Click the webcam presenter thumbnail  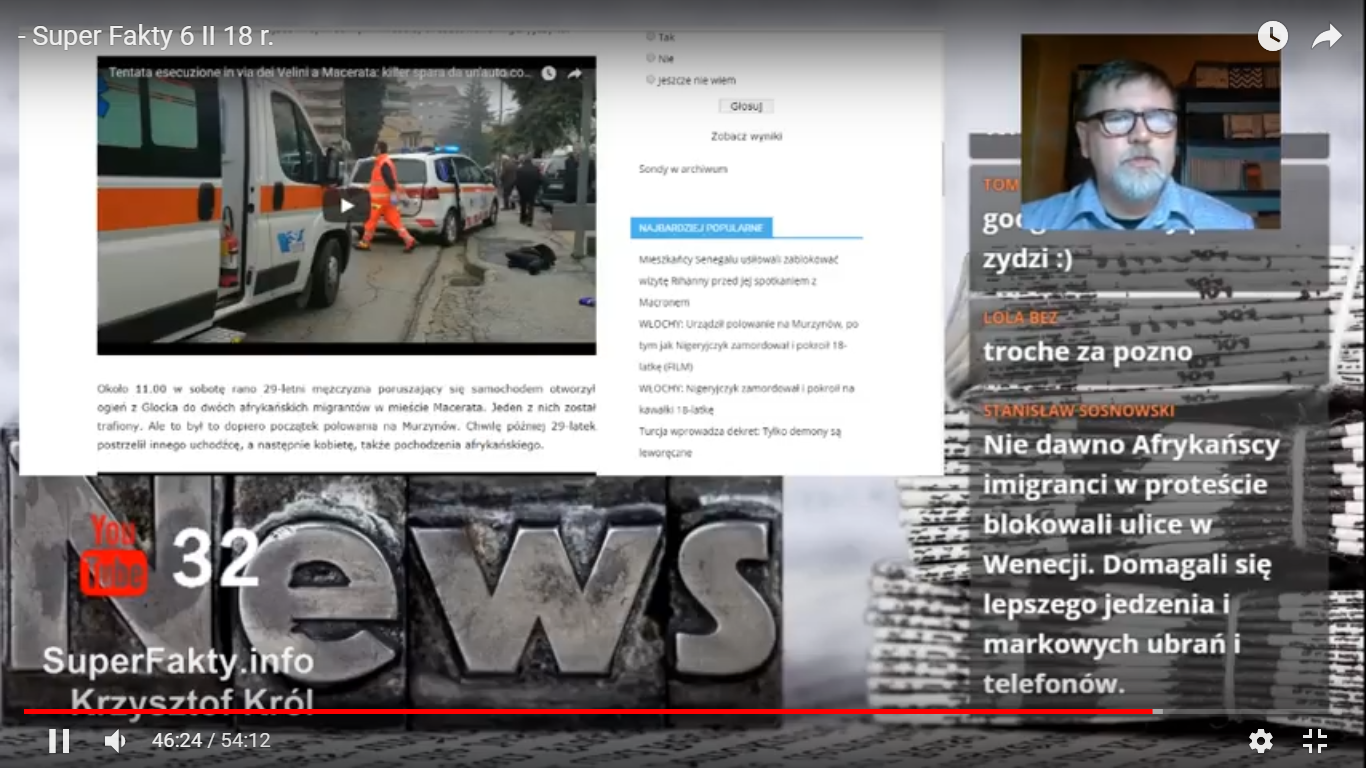(1150, 132)
